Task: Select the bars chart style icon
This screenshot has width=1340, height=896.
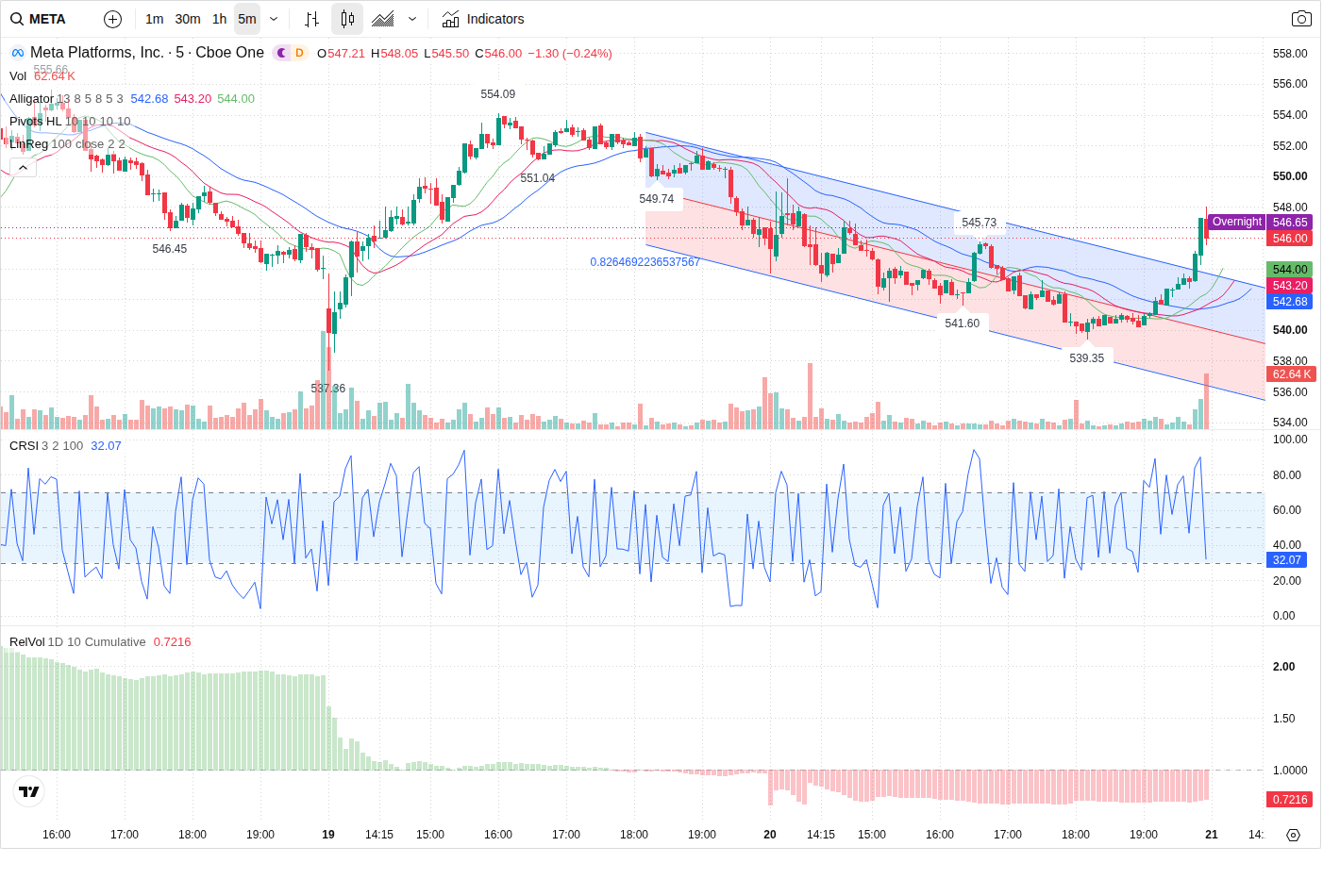Action: 312,19
